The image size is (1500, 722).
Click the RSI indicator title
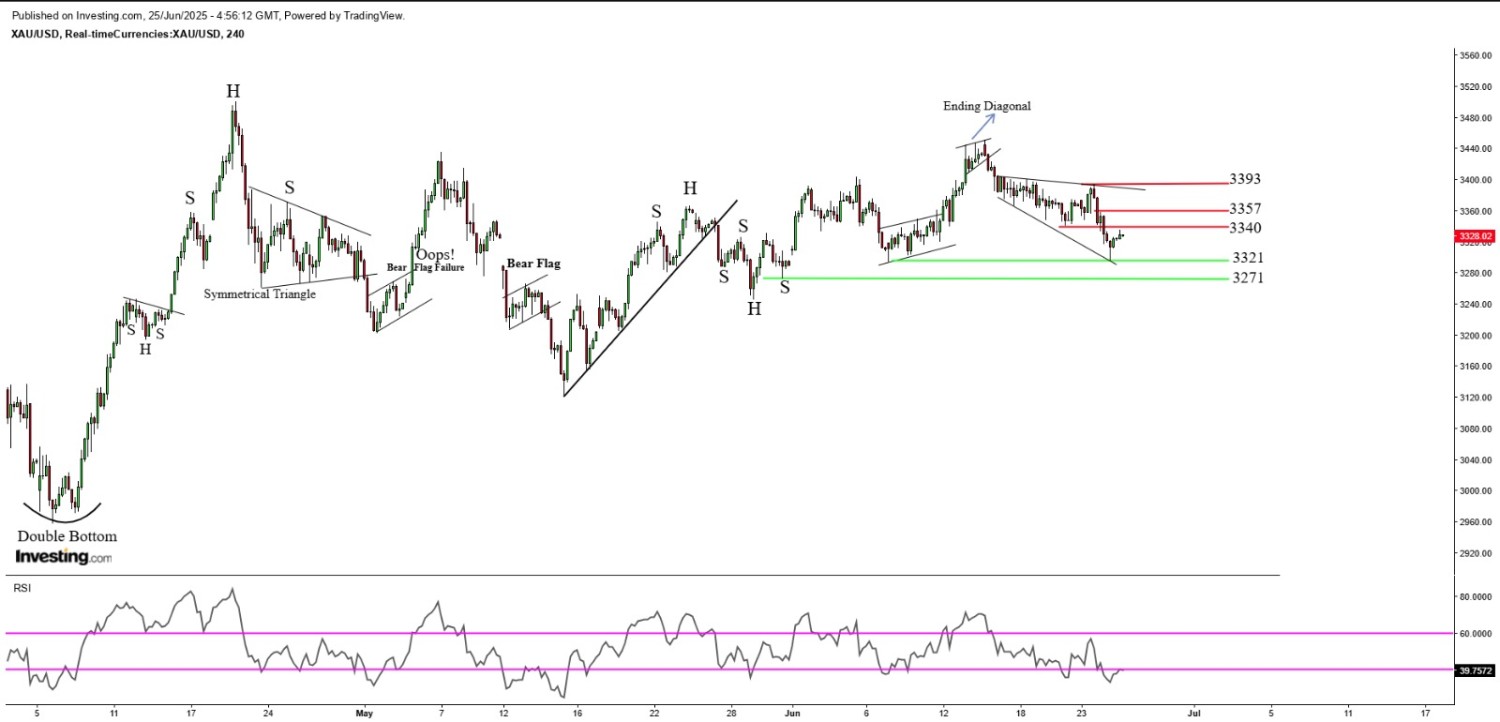21,588
